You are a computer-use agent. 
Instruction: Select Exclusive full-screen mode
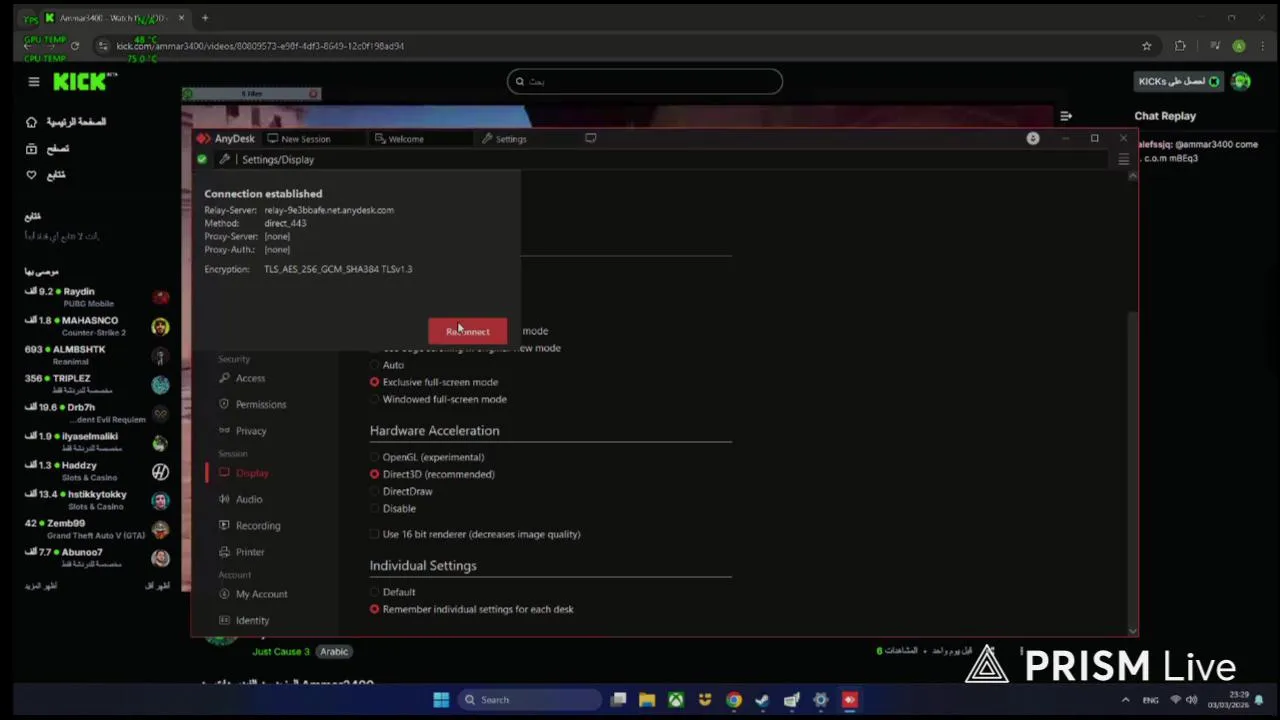tap(434, 382)
